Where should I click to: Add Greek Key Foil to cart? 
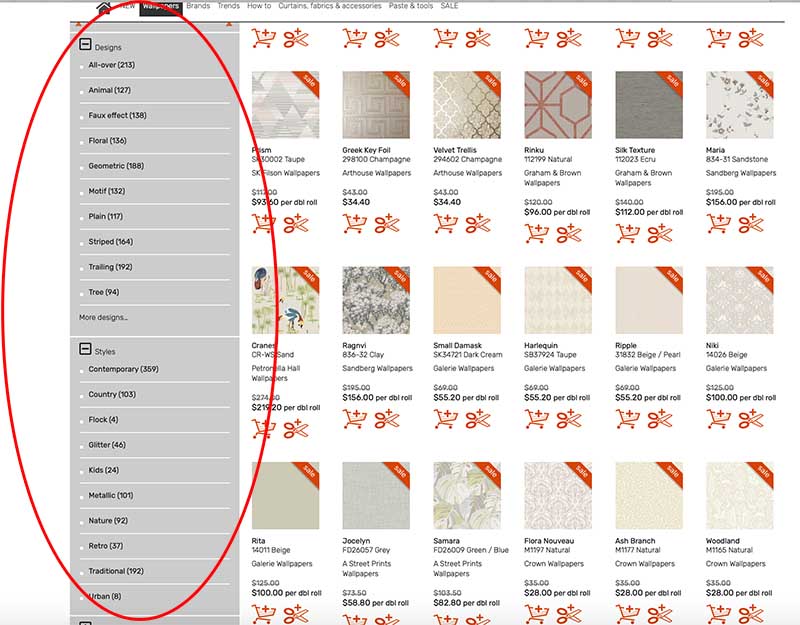click(x=355, y=224)
